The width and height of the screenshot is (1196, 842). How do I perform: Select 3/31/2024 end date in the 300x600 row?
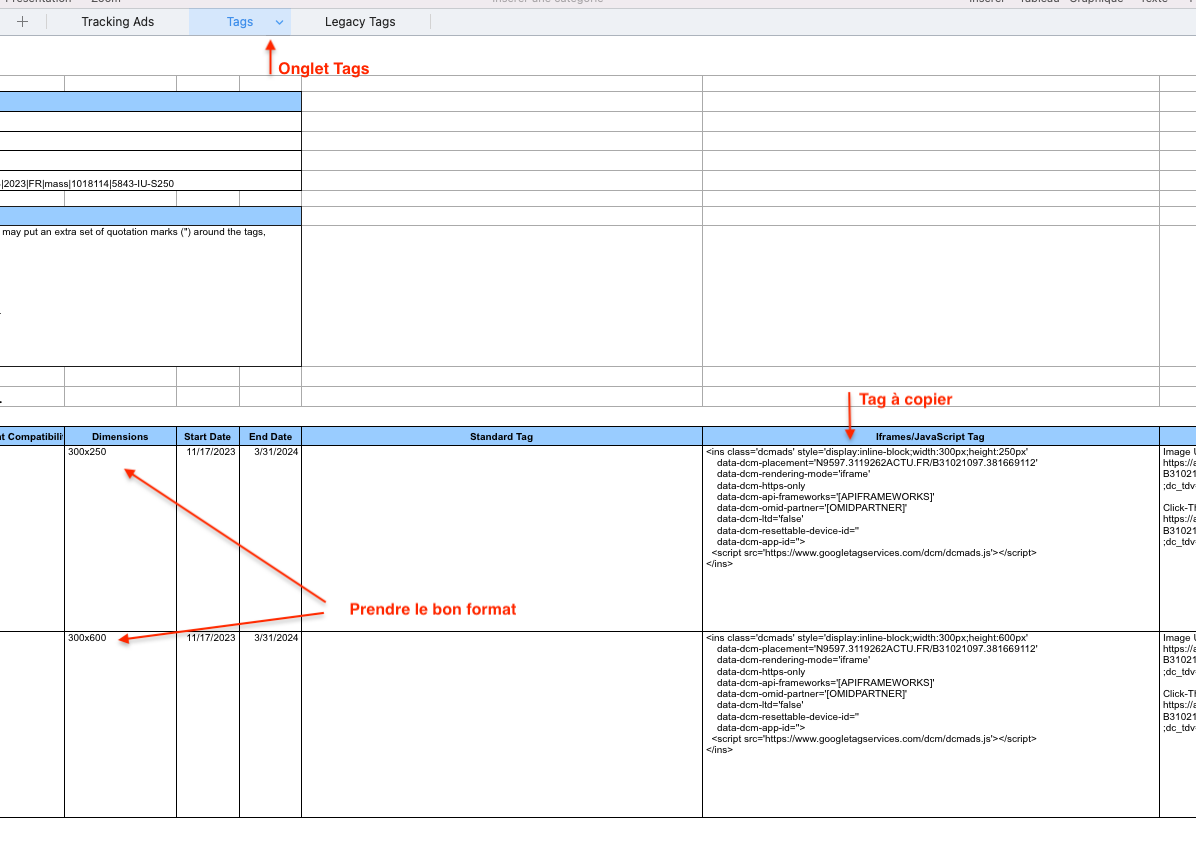pos(271,725)
